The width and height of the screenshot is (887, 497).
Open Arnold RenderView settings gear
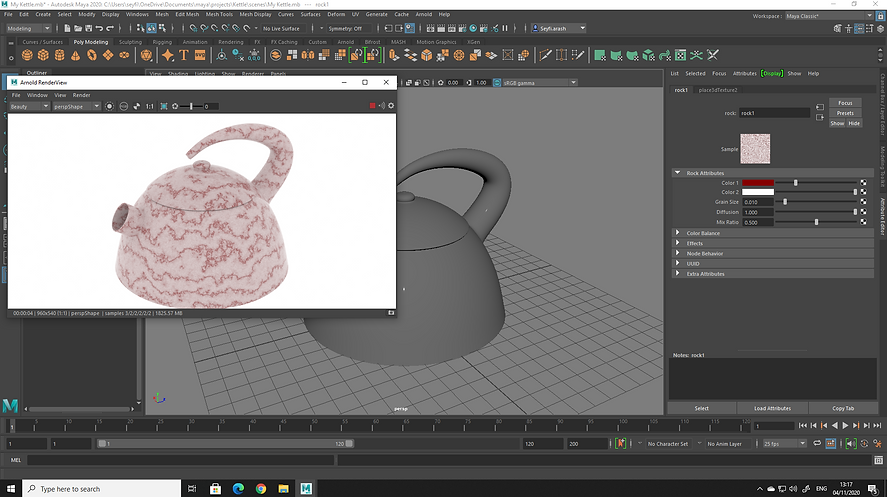391,106
